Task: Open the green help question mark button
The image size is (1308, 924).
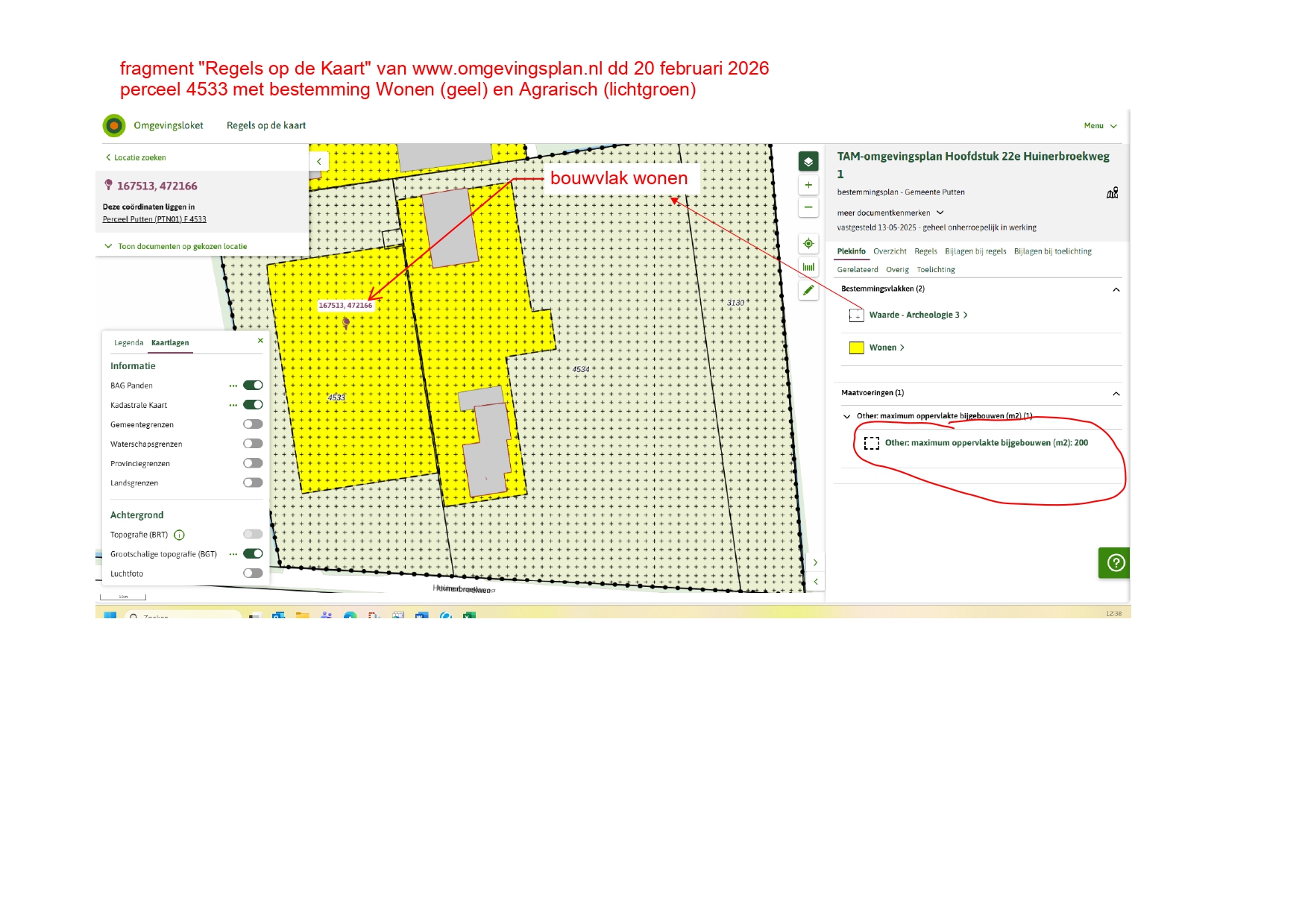Action: [x=1115, y=562]
